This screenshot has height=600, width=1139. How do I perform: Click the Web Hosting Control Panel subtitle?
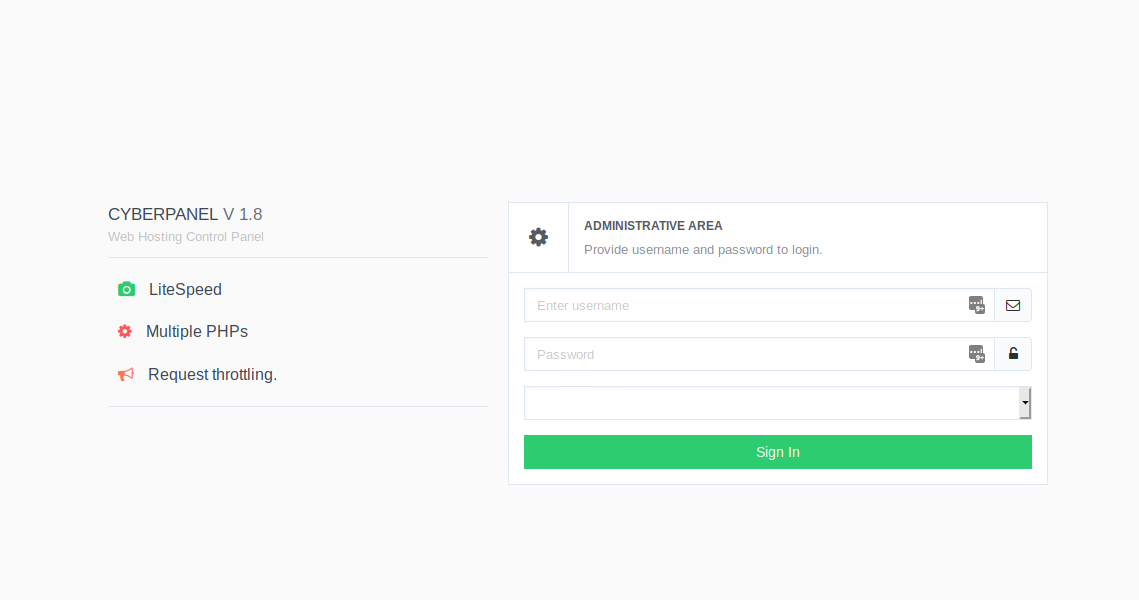(x=185, y=236)
